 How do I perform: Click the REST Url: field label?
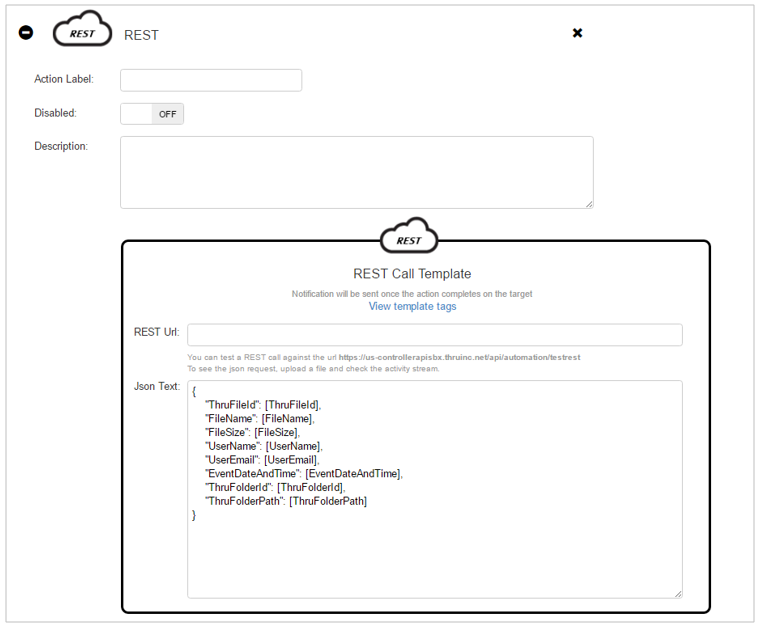pyautogui.click(x=156, y=332)
